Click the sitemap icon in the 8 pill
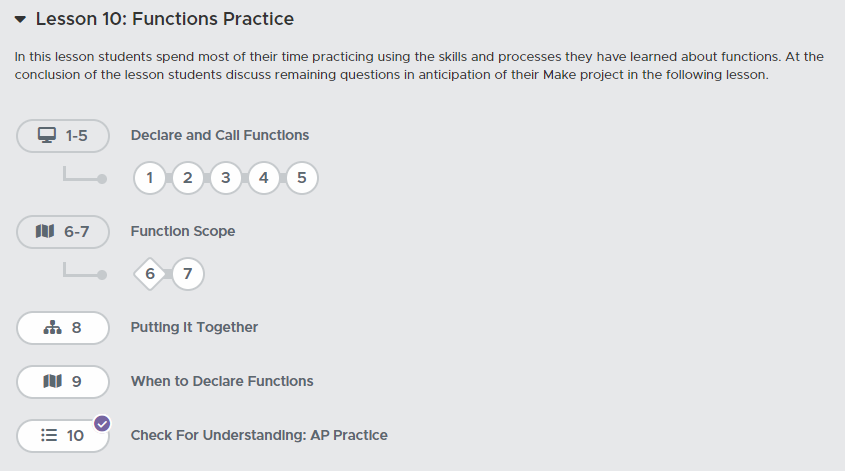 (53, 328)
